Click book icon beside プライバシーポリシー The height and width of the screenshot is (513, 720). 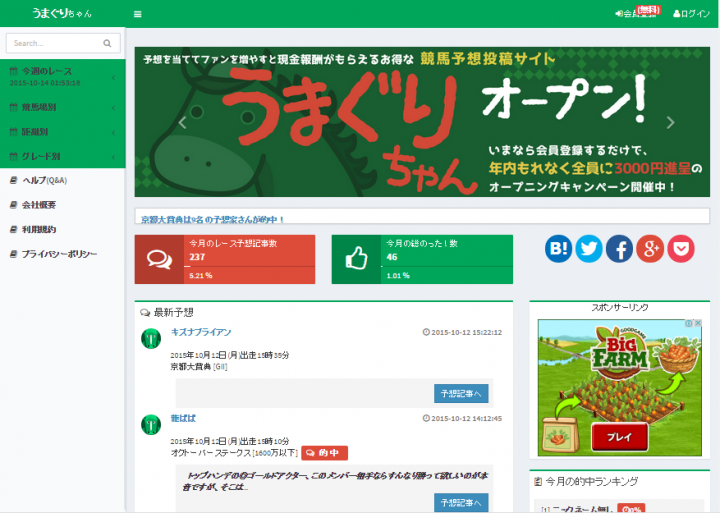click(x=14, y=254)
